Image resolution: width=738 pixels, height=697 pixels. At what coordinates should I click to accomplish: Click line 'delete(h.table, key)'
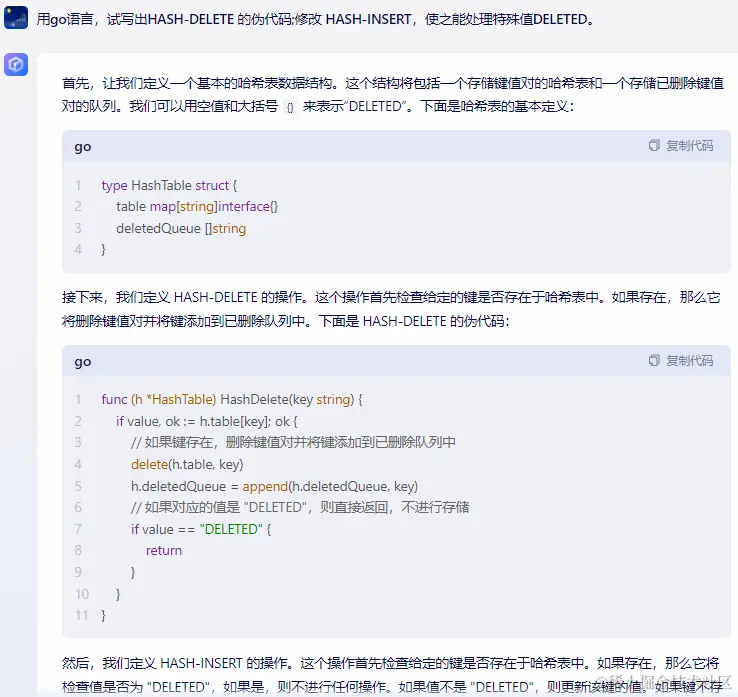click(187, 465)
